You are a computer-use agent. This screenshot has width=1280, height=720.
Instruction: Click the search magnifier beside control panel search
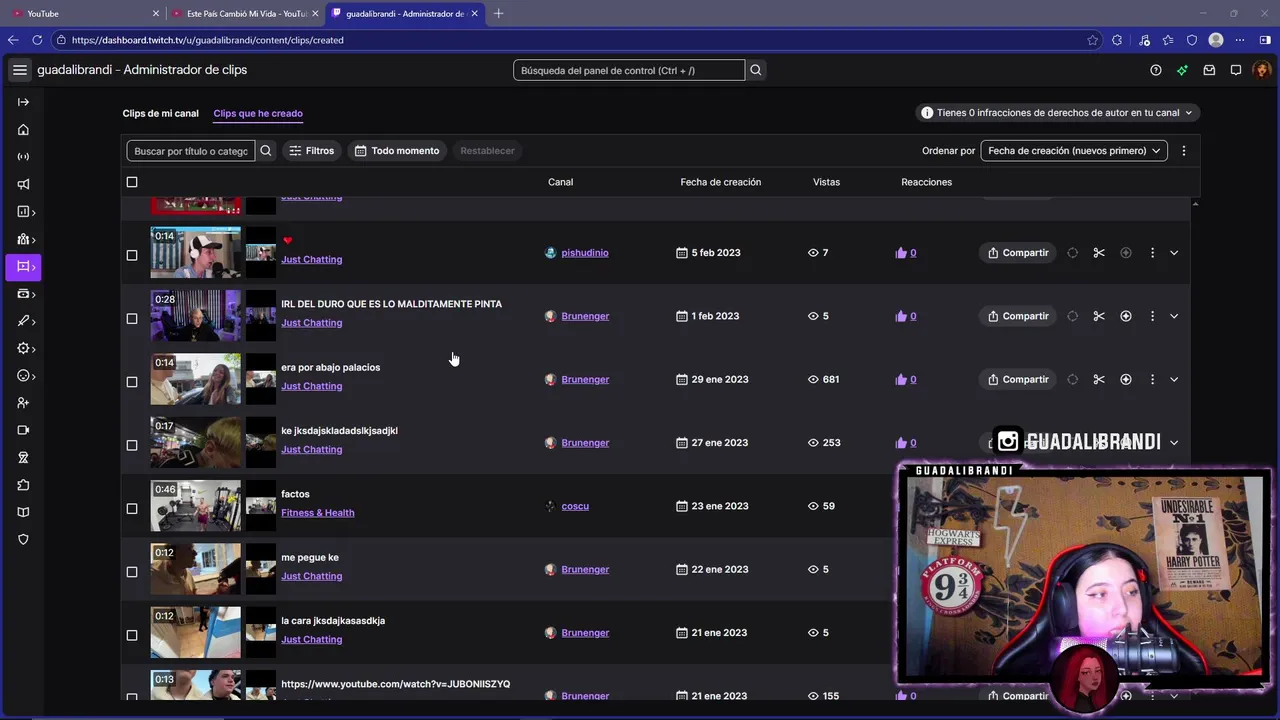coord(756,70)
